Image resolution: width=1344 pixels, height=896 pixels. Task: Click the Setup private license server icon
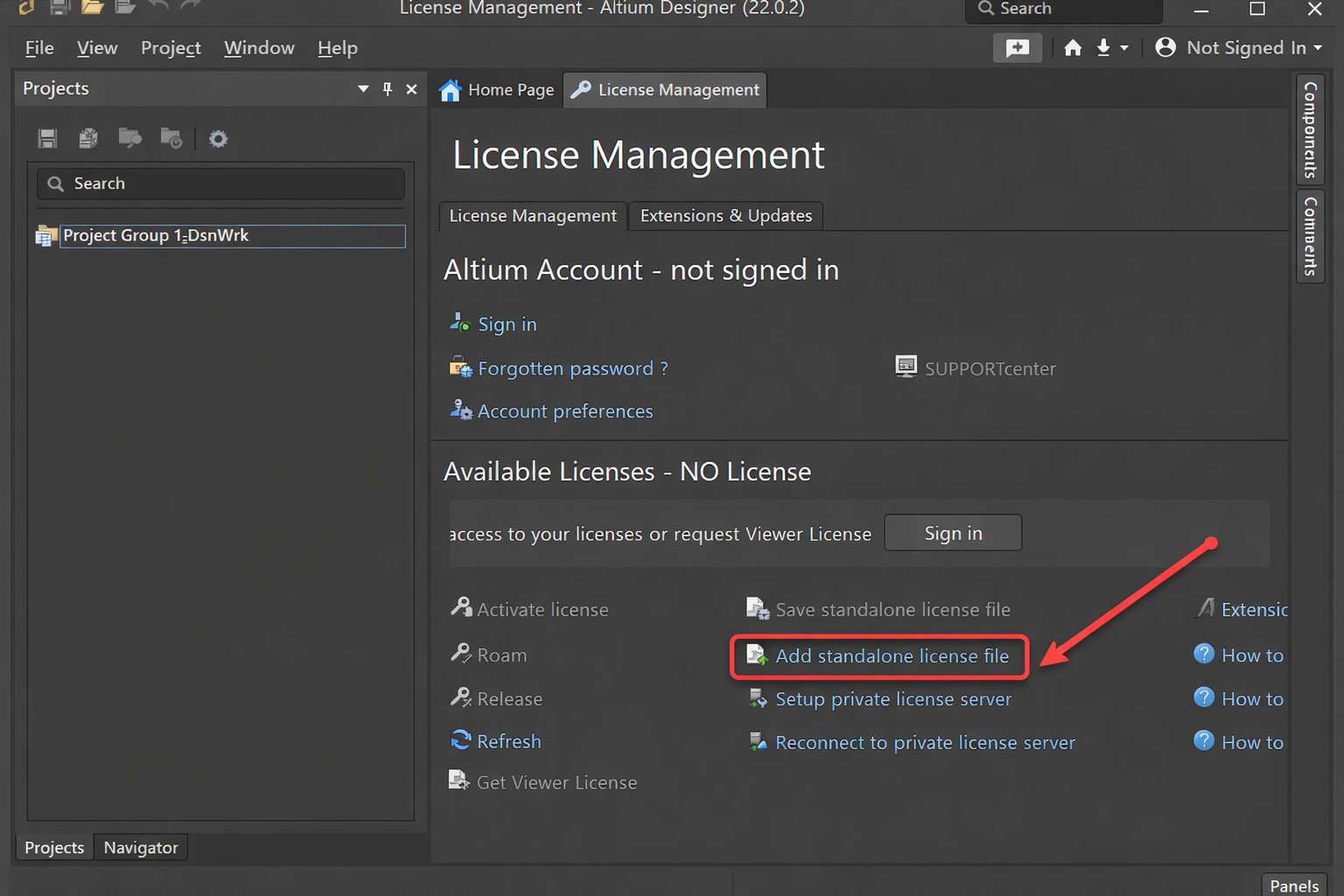pos(758,698)
